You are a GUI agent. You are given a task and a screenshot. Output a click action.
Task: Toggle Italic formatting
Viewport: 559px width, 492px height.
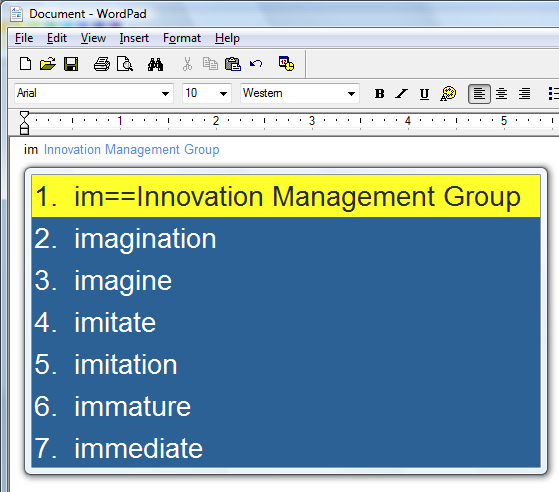point(401,94)
